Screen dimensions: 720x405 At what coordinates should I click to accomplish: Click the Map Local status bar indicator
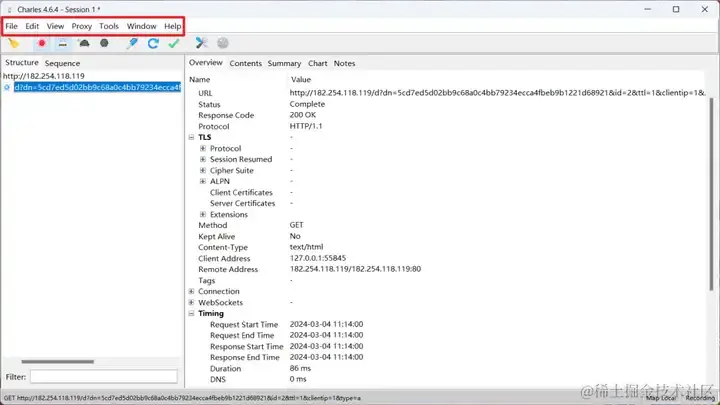(x=661, y=398)
